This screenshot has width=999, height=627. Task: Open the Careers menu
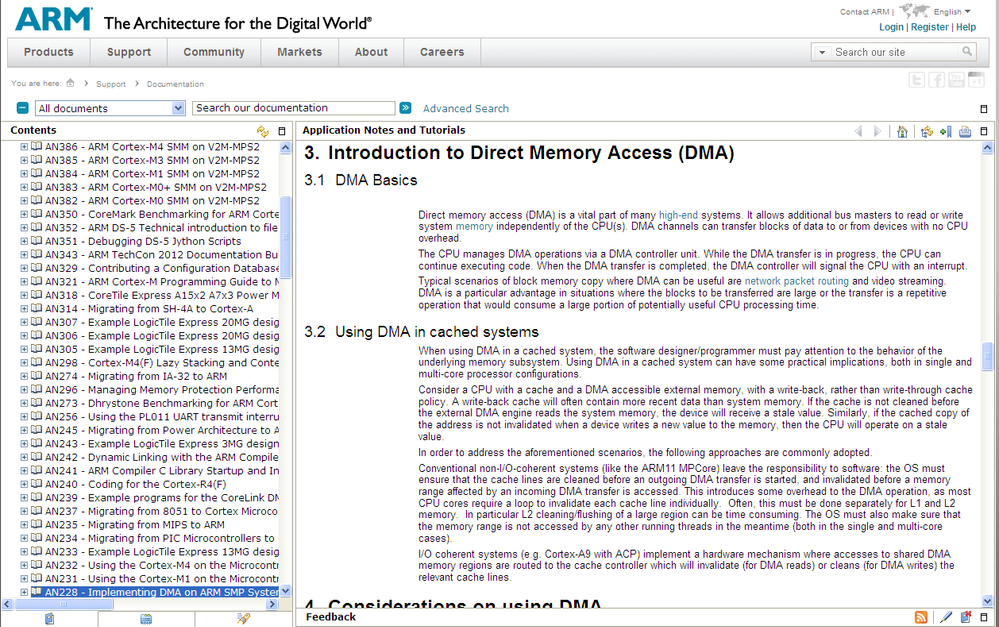click(x=442, y=52)
